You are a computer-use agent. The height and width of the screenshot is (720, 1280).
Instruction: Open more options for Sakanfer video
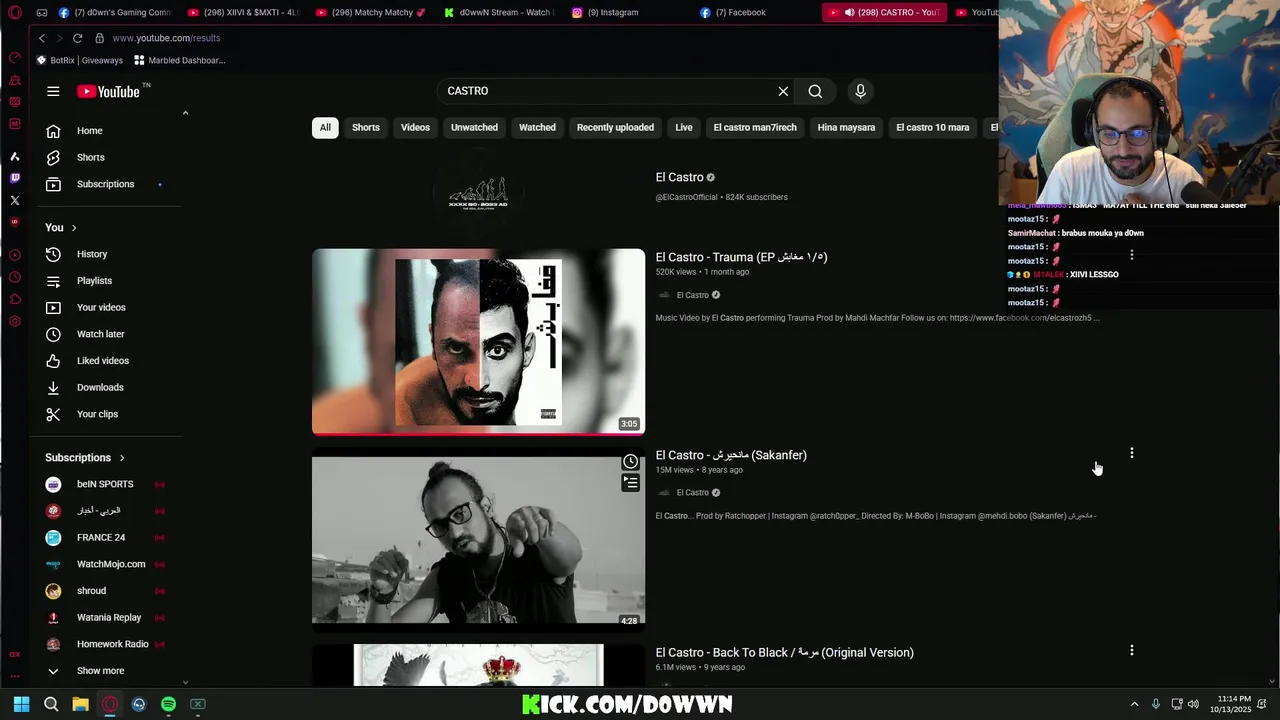[1131, 453]
